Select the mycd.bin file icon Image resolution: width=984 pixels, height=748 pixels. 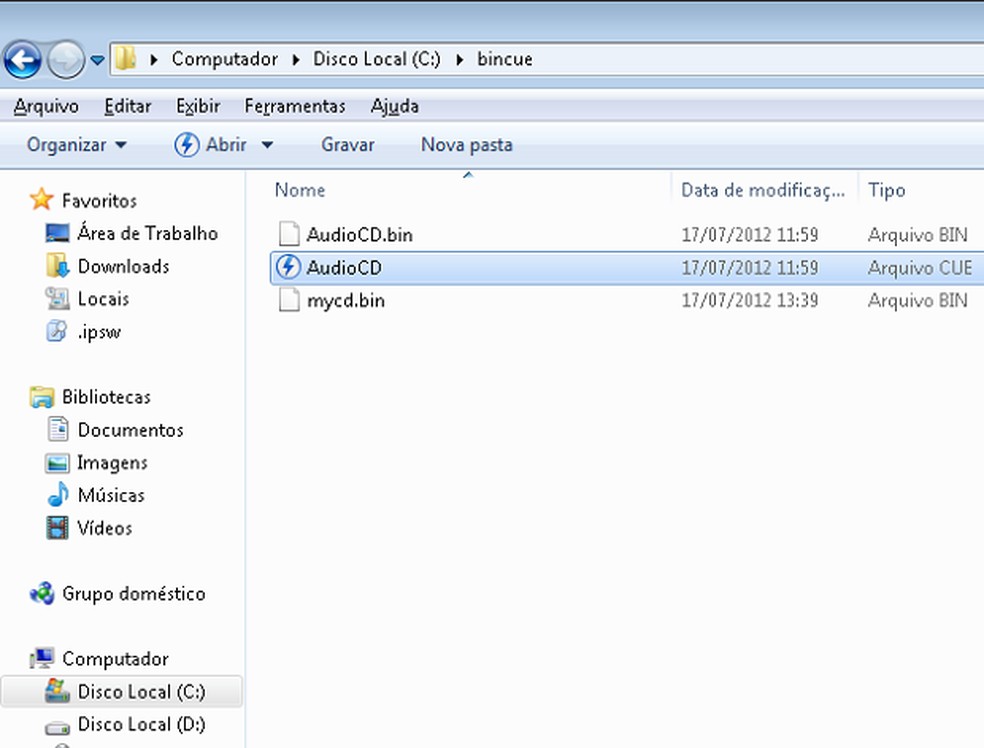[x=289, y=299]
